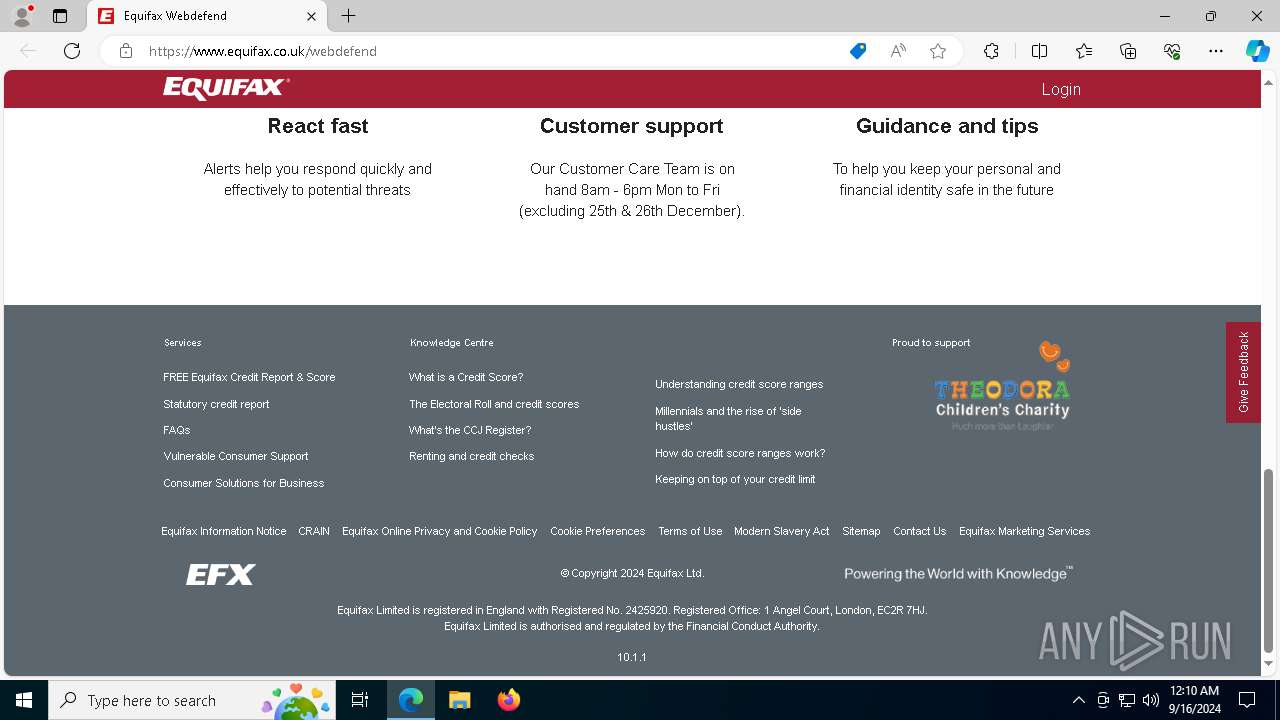Open Consumer Solutions for Business link
The height and width of the screenshot is (720, 1280).
click(244, 483)
